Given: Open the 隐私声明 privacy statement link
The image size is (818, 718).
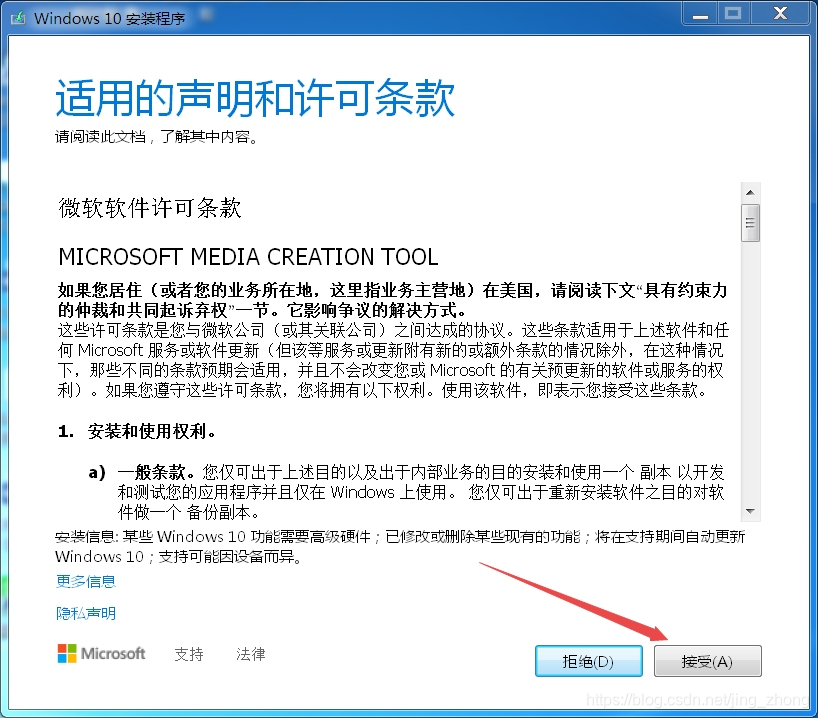Looking at the screenshot, I should 86,613.
